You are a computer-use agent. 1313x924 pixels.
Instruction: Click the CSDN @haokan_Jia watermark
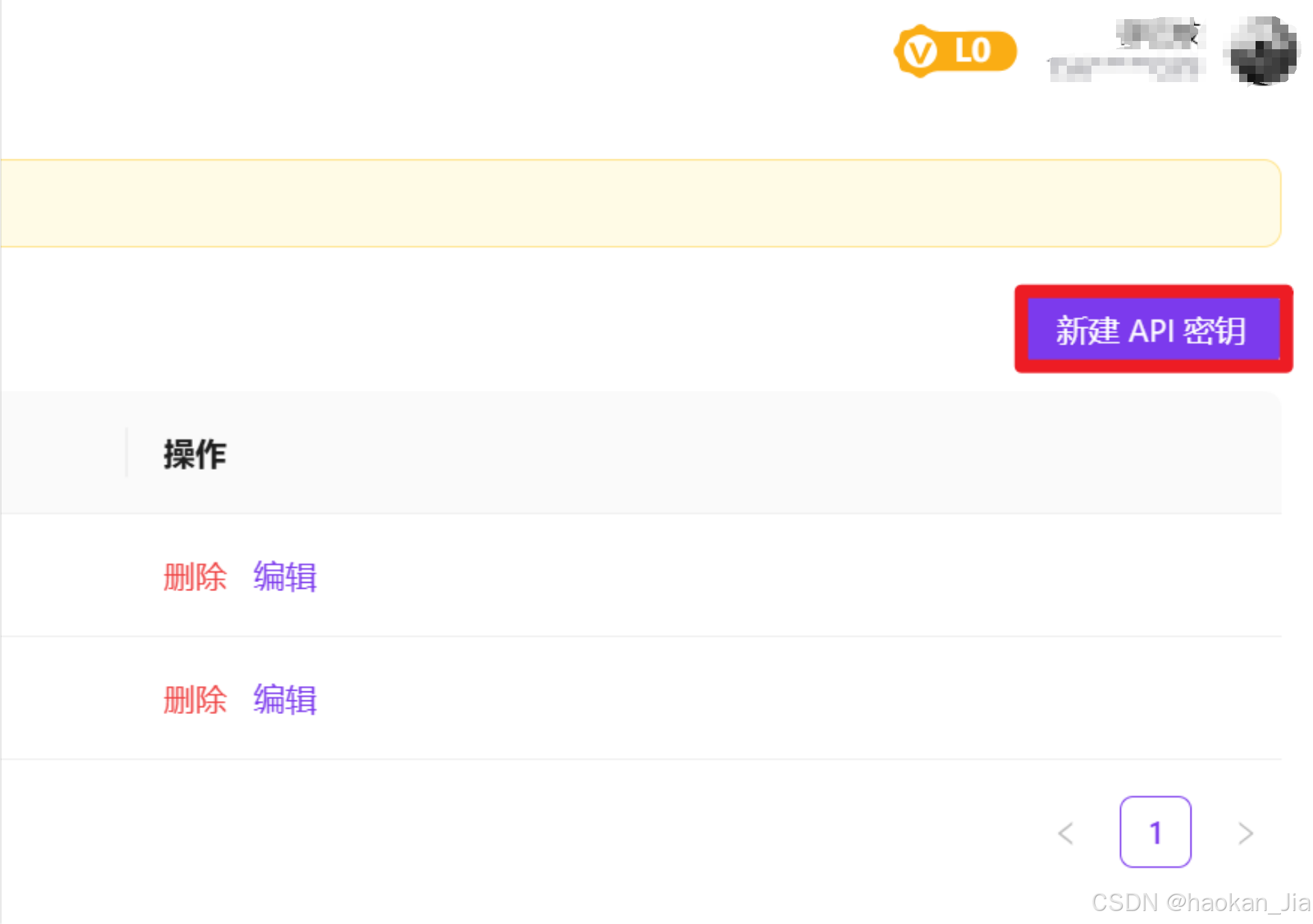point(1200,903)
